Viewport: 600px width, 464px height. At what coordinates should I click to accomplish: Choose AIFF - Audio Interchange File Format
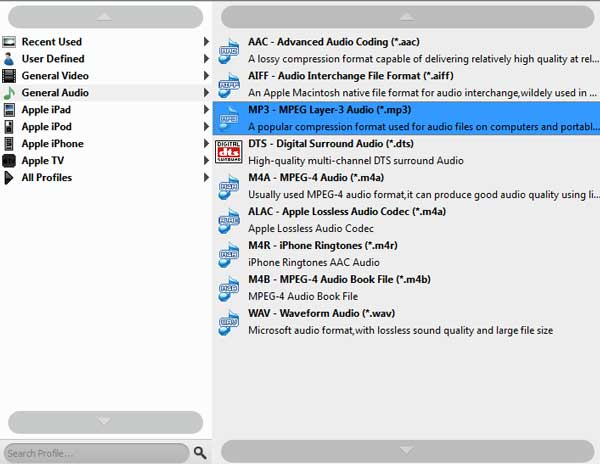tap(406, 85)
